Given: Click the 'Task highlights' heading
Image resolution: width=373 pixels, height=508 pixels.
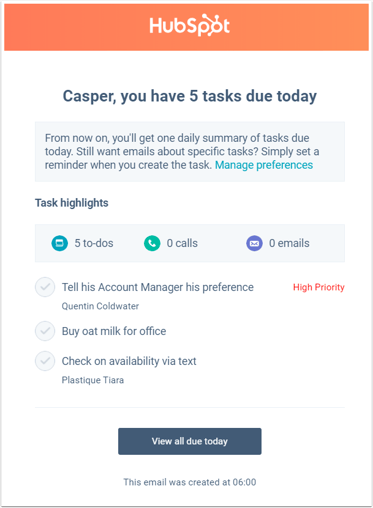Looking at the screenshot, I should (72, 203).
